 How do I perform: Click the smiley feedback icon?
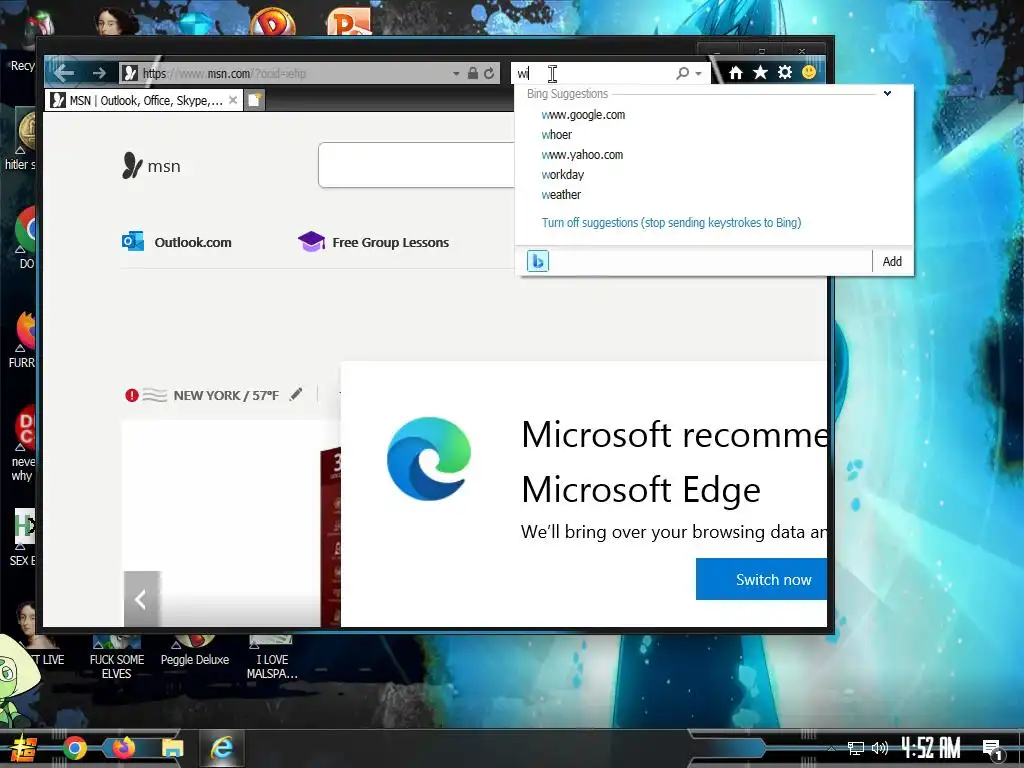tap(808, 72)
